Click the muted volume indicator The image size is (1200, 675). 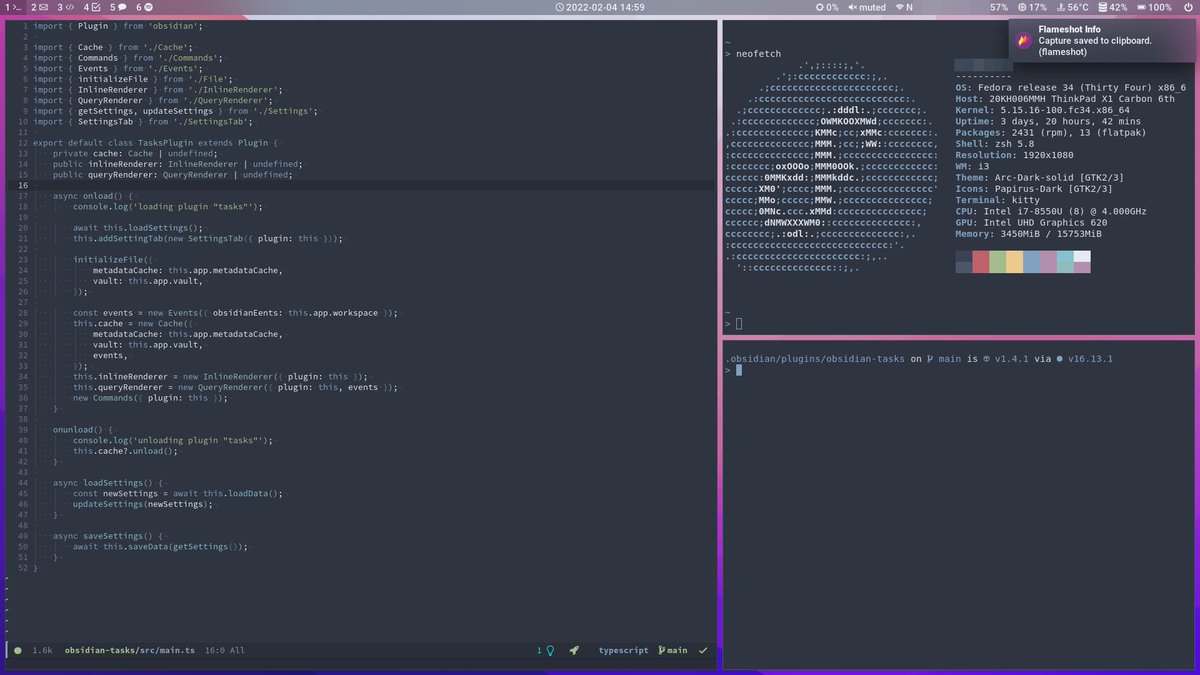(867, 7)
